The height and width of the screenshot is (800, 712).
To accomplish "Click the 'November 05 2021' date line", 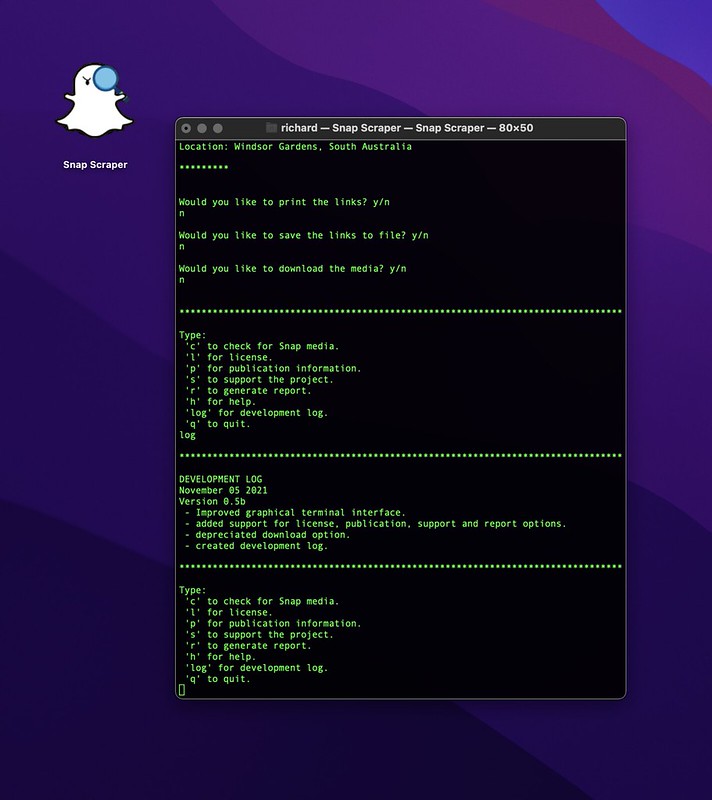I will 223,490.
